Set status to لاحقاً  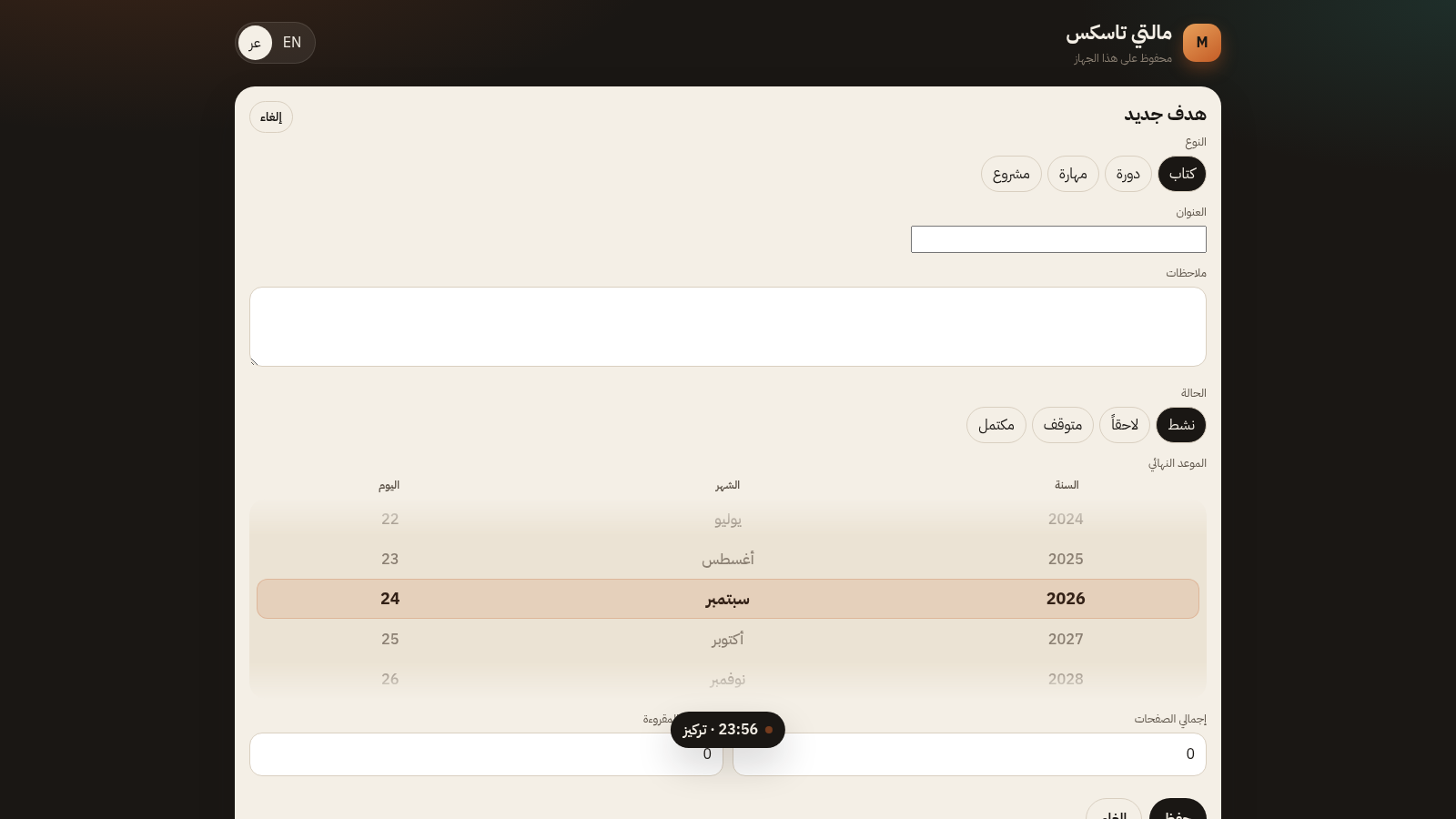click(x=1125, y=425)
